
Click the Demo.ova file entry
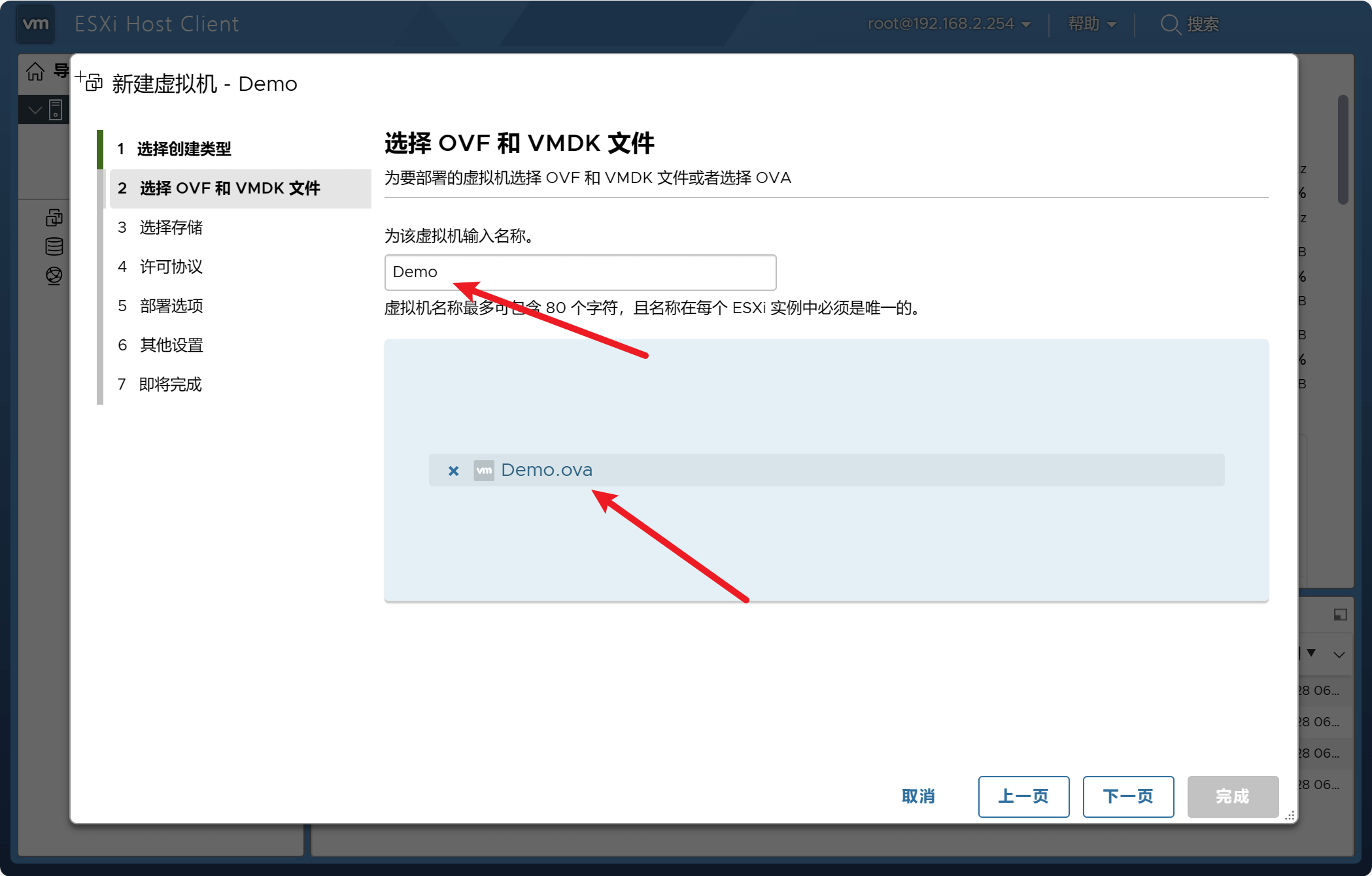point(547,470)
